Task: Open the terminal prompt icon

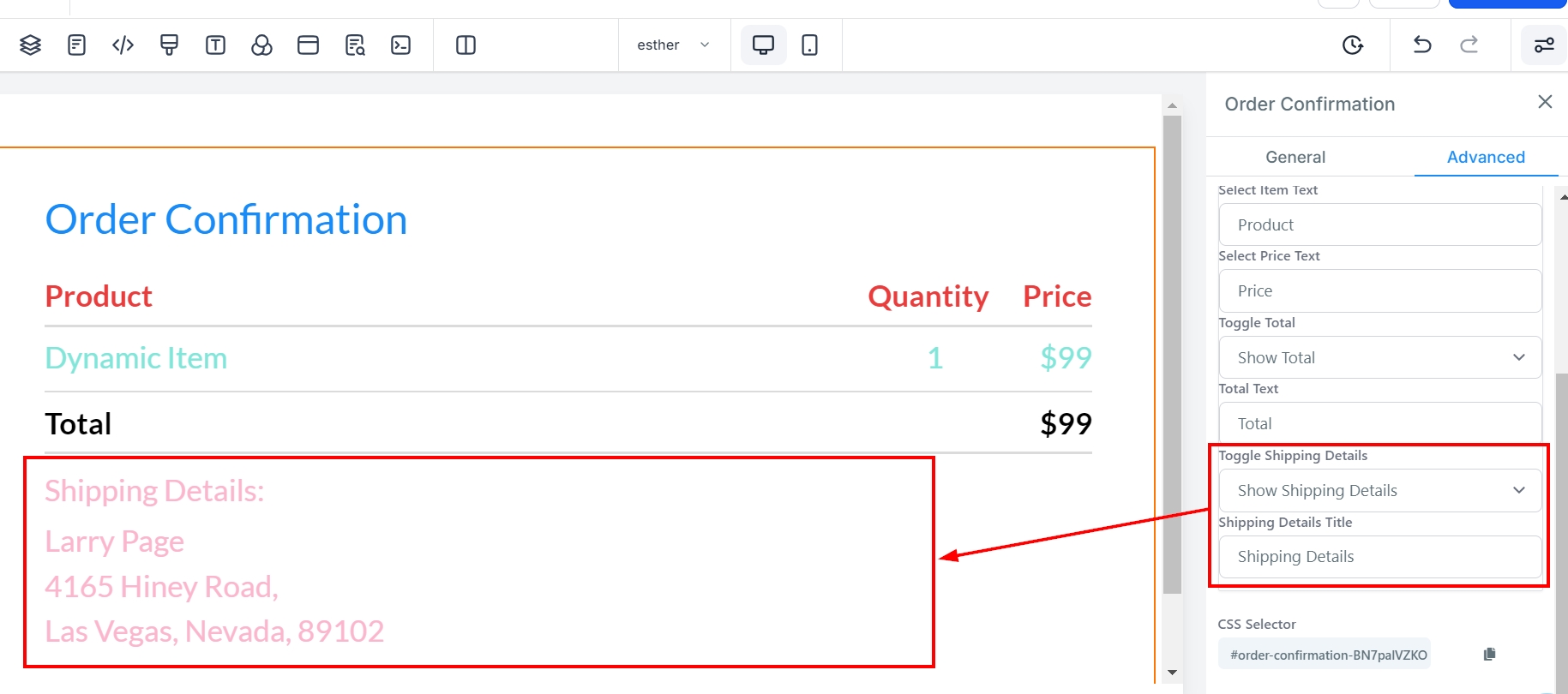Action: (401, 45)
